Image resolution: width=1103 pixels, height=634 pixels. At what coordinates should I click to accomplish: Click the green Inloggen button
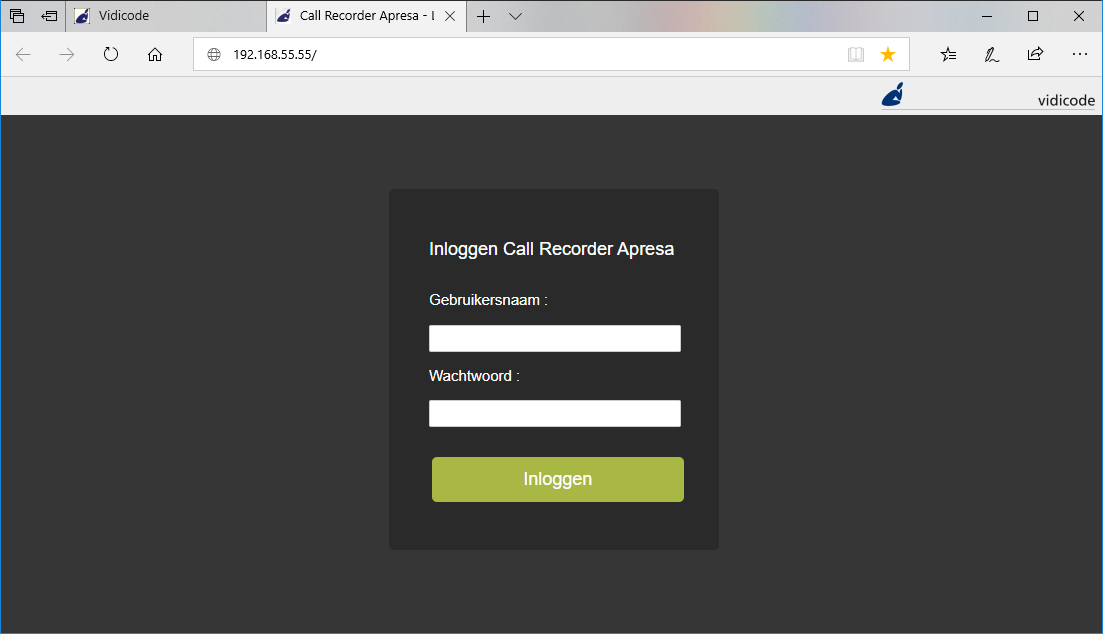(x=558, y=480)
